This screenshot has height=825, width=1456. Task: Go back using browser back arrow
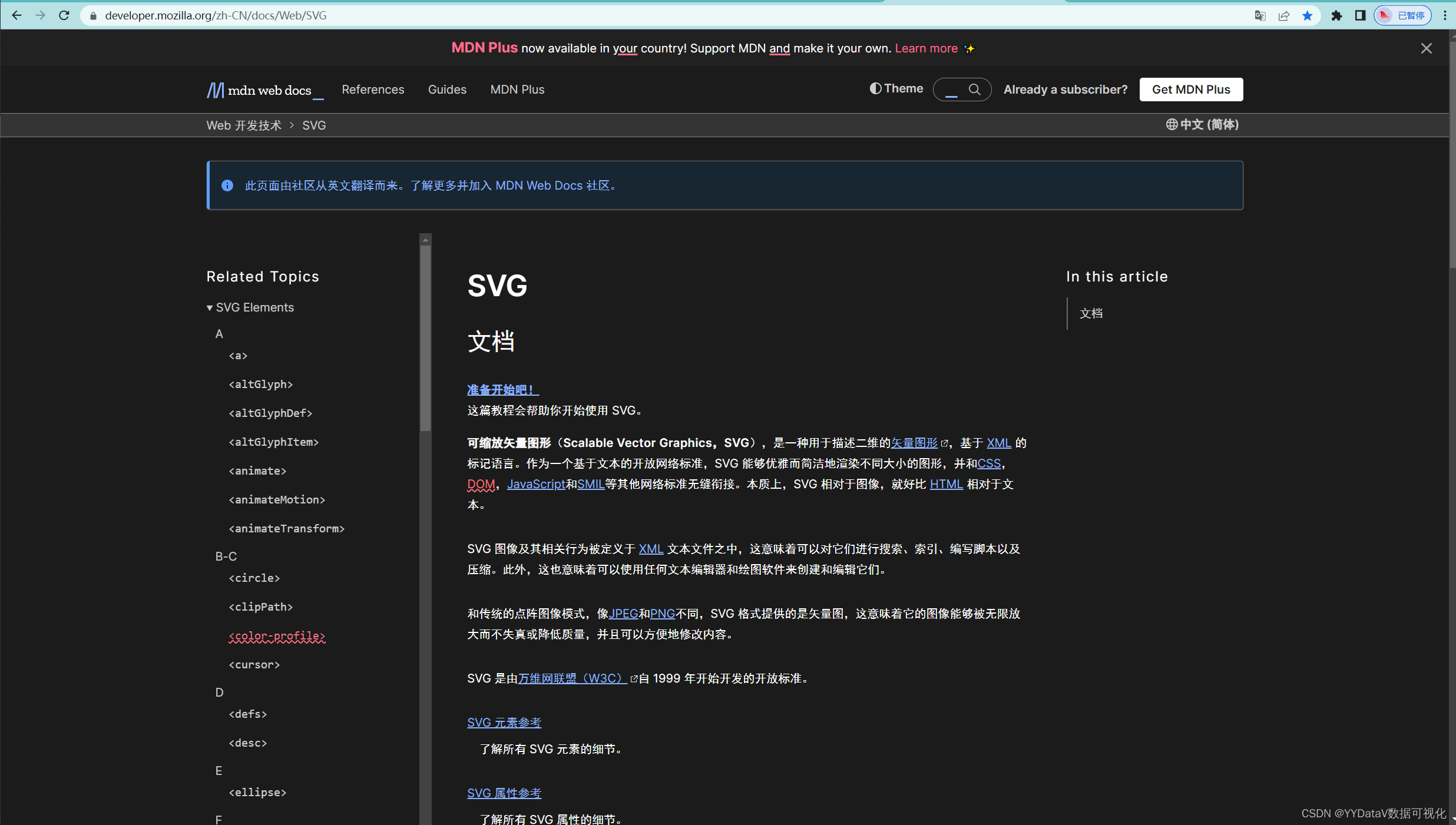pyautogui.click(x=16, y=15)
